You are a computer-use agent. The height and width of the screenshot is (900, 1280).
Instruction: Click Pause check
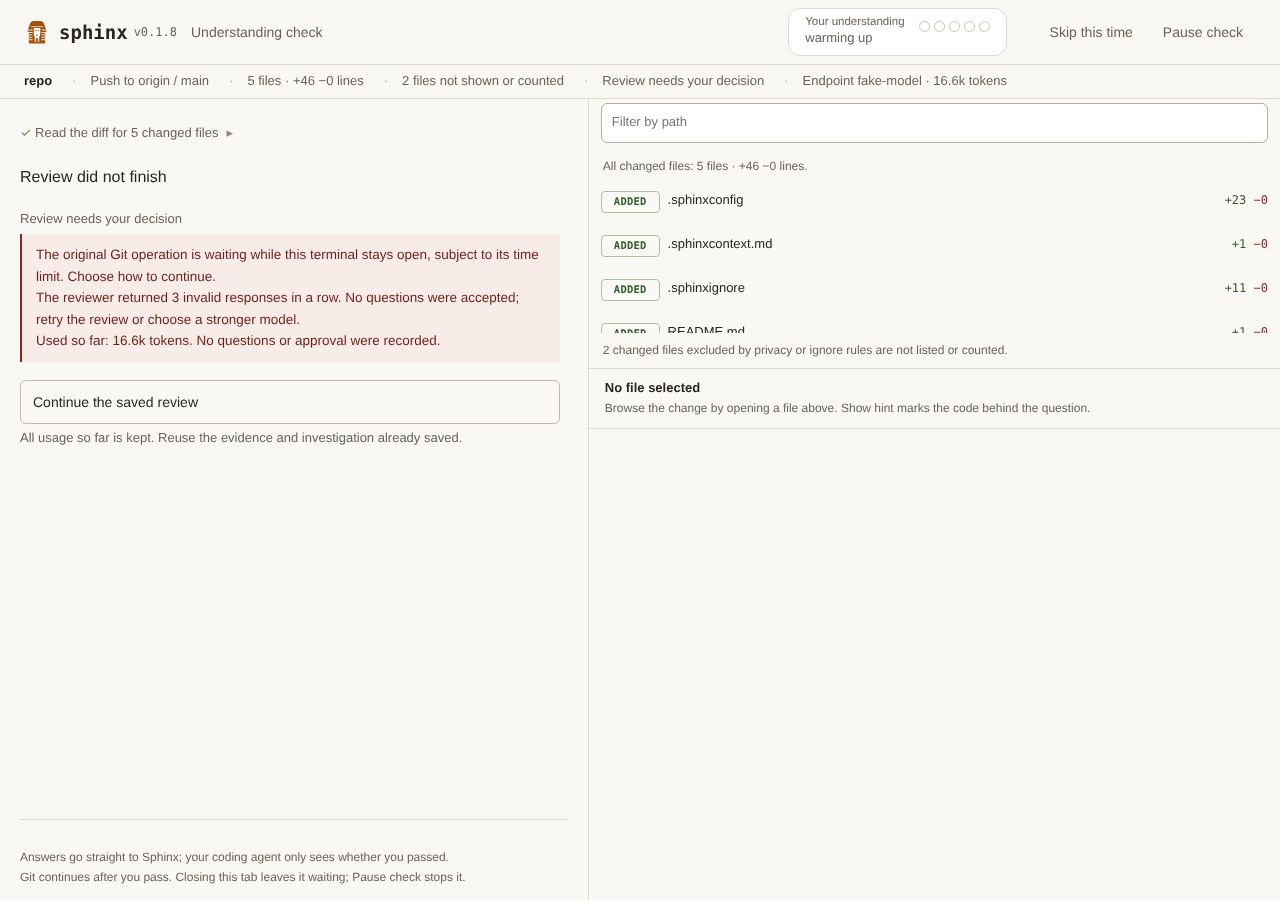[1203, 32]
